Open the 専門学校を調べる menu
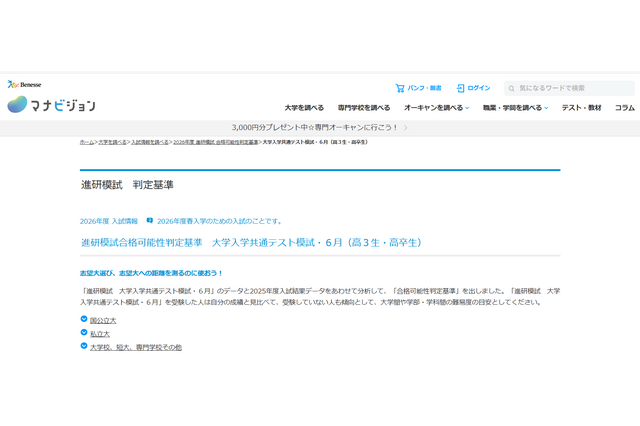 364,108
